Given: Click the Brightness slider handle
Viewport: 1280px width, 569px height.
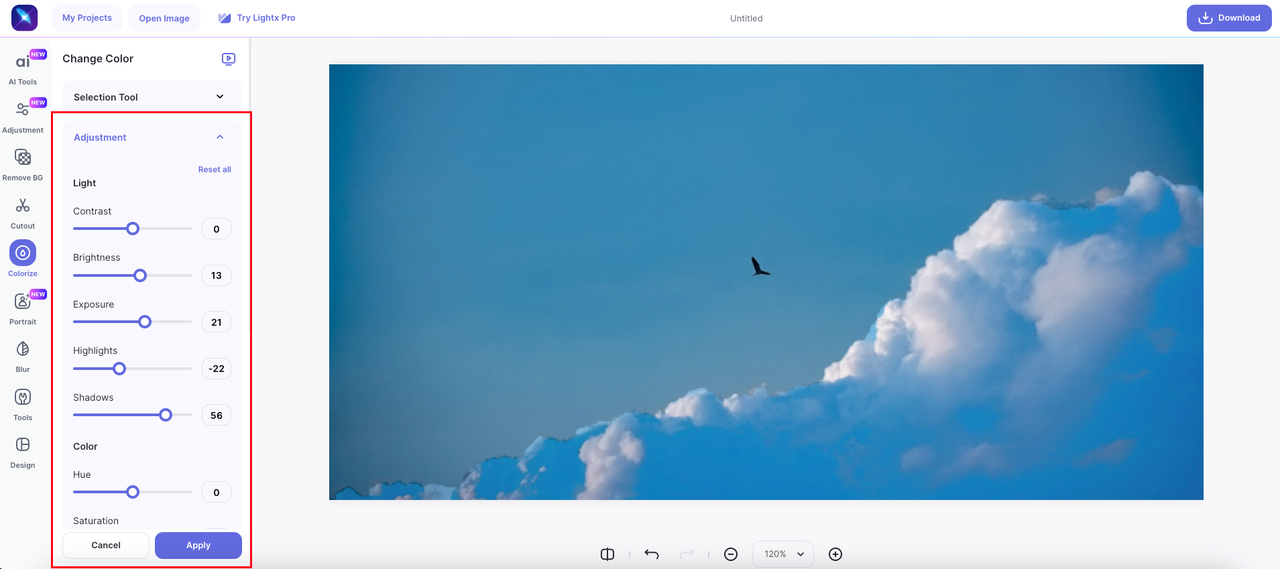Looking at the screenshot, I should [140, 275].
